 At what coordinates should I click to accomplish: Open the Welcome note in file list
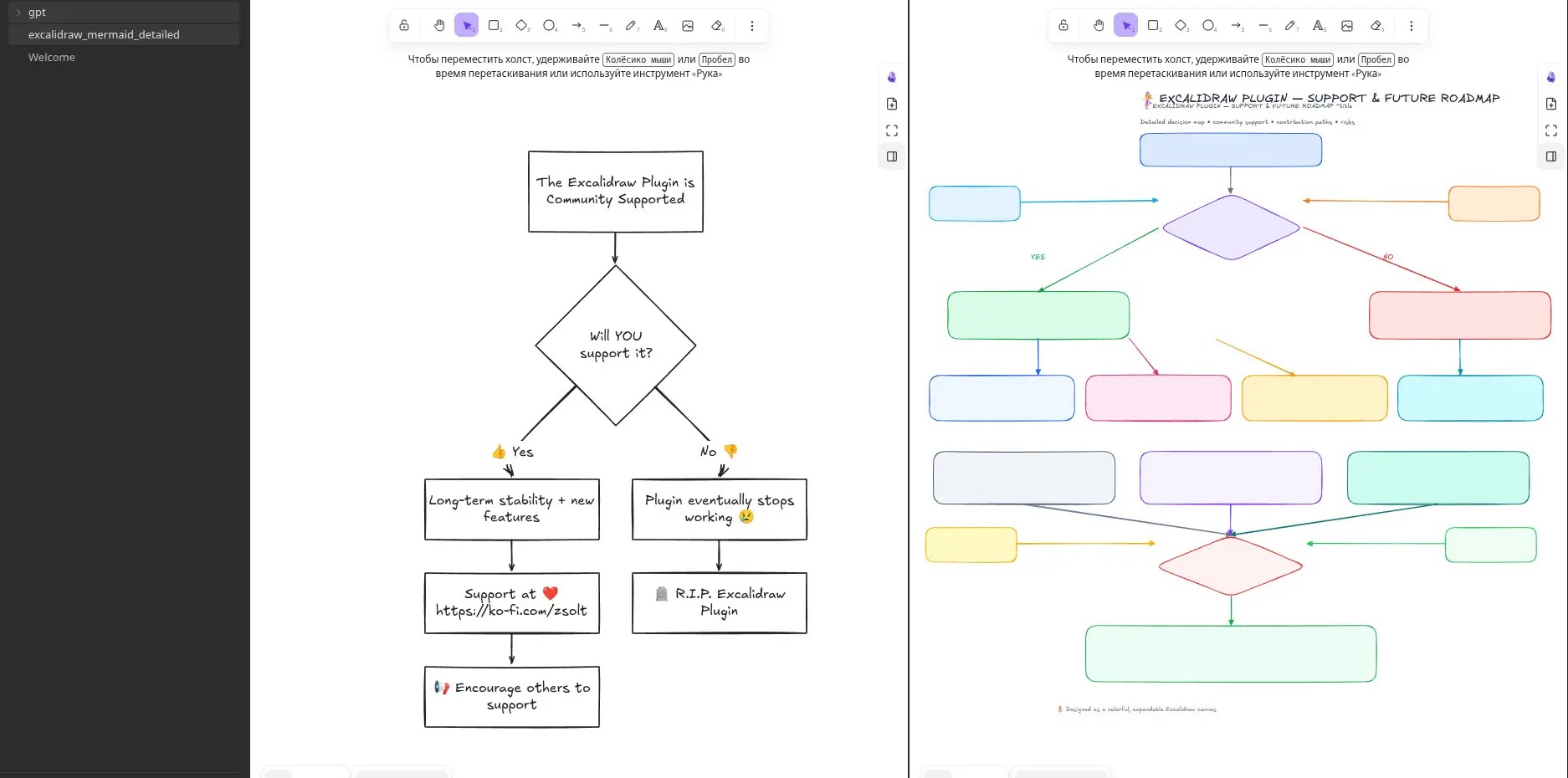pyautogui.click(x=124, y=57)
